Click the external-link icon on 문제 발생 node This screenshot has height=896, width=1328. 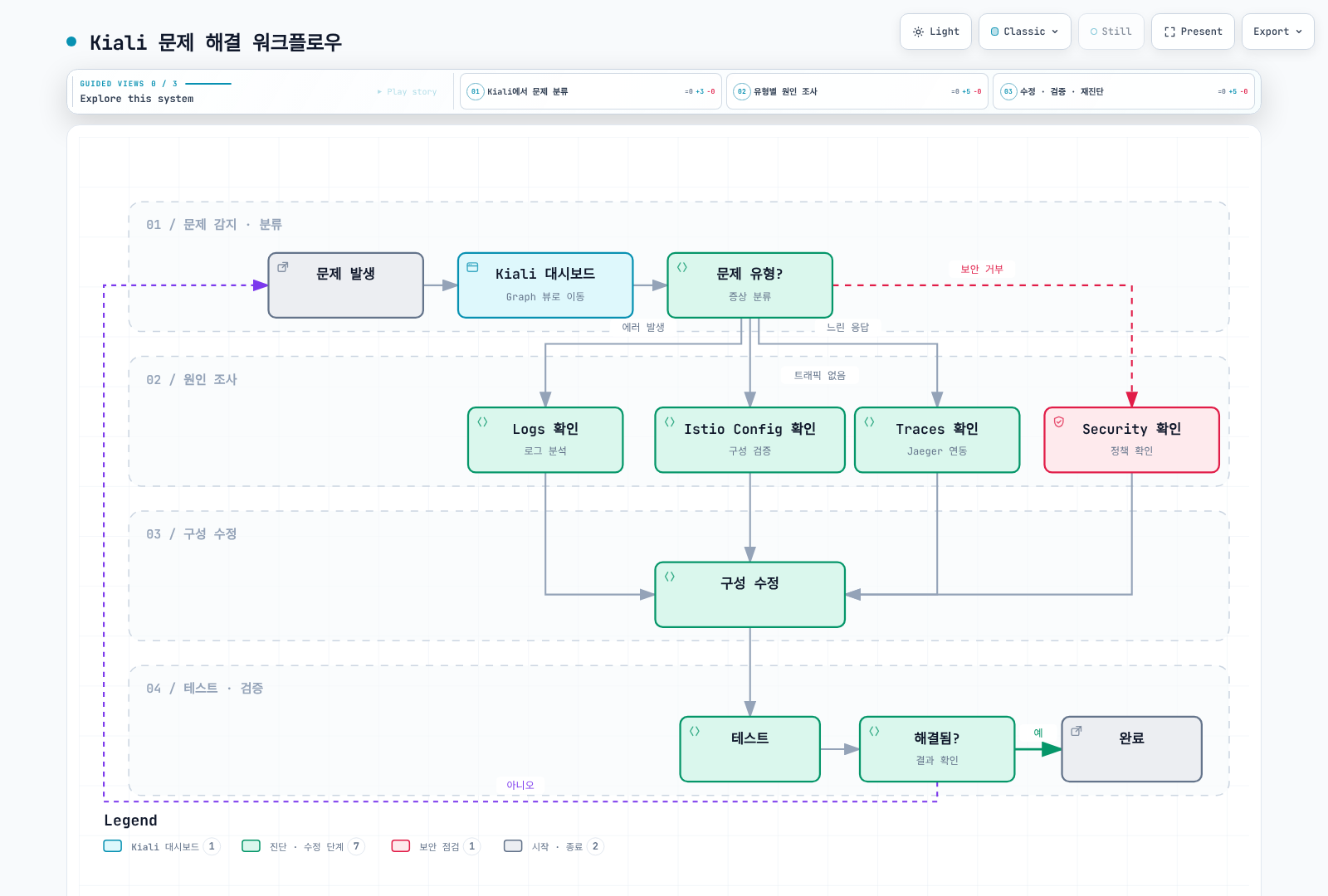pyautogui.click(x=283, y=267)
